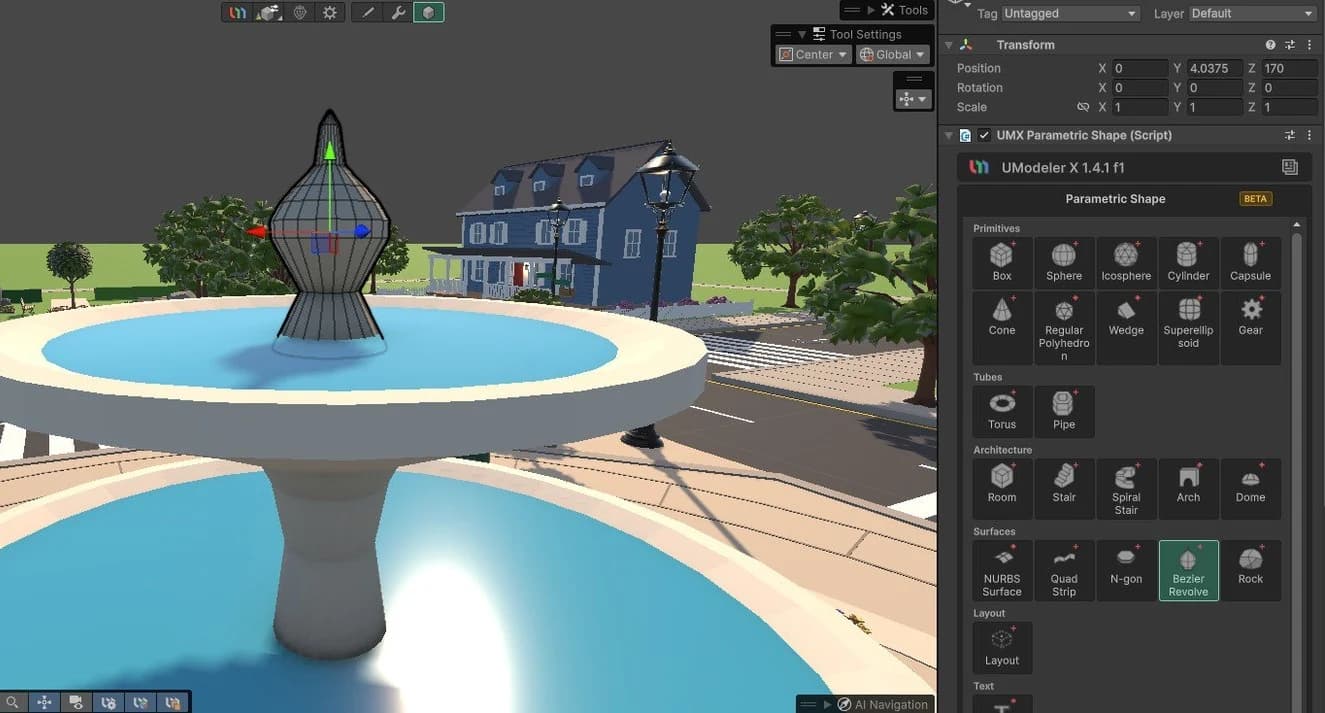Image resolution: width=1325 pixels, height=713 pixels.
Task: Collapse the UMX Parametric Shape component
Action: [949, 135]
